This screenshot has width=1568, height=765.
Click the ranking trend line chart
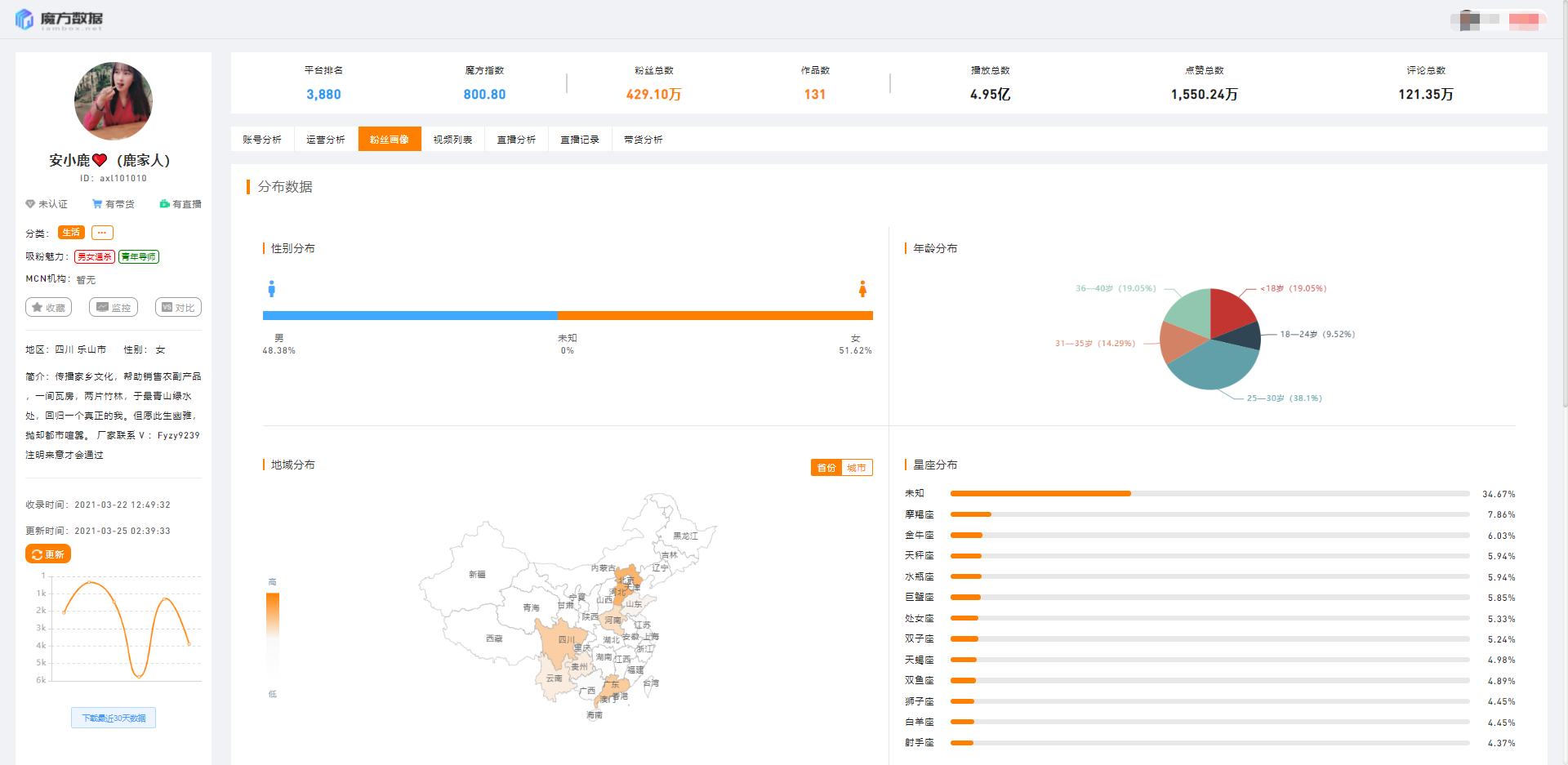pyautogui.click(x=119, y=629)
